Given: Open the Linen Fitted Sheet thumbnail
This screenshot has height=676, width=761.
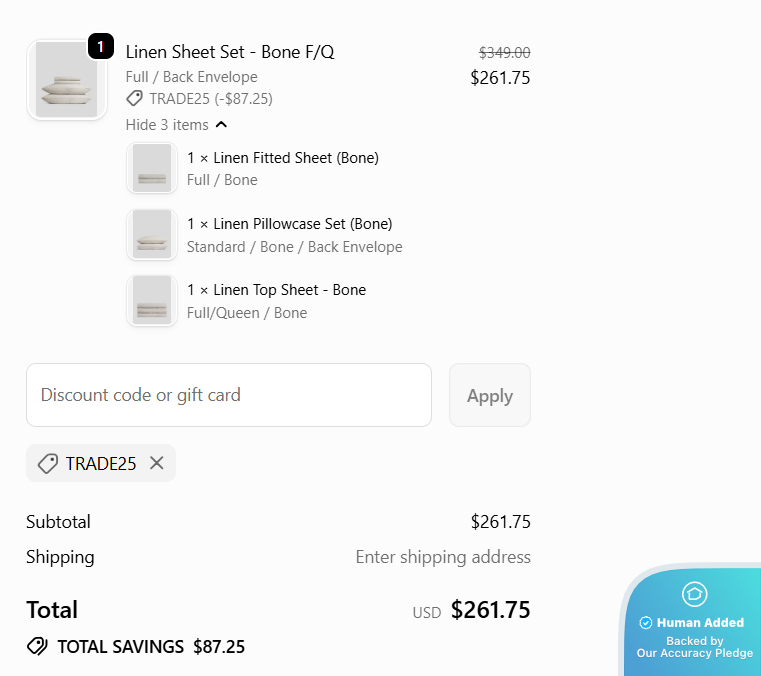Looking at the screenshot, I should tap(152, 168).
